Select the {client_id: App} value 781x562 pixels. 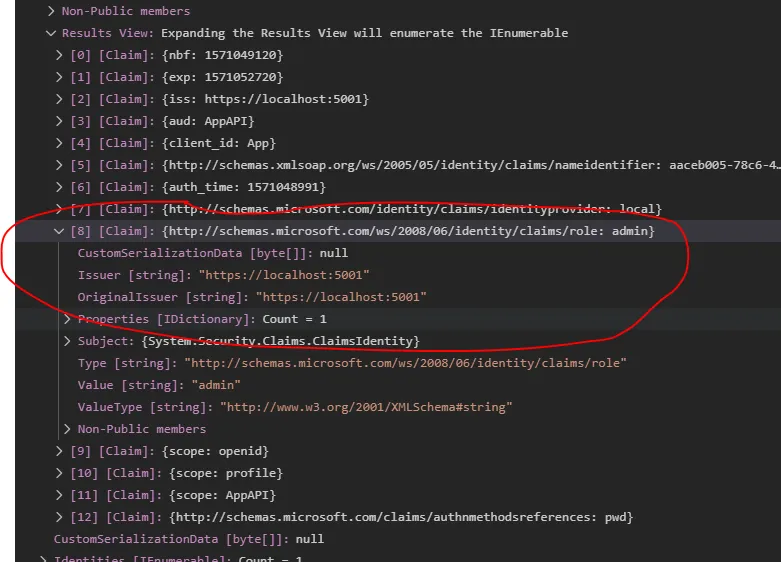[219, 143]
